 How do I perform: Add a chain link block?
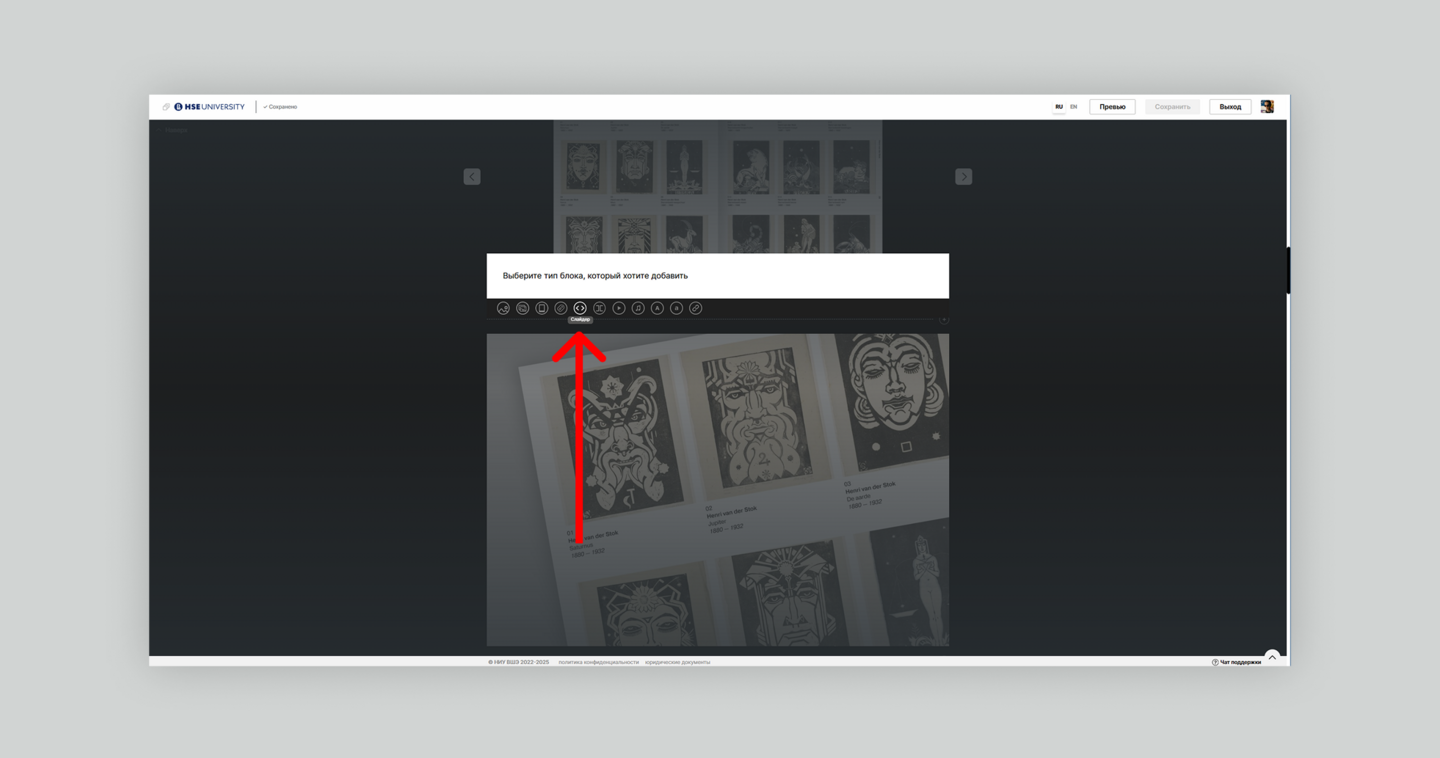coord(696,308)
